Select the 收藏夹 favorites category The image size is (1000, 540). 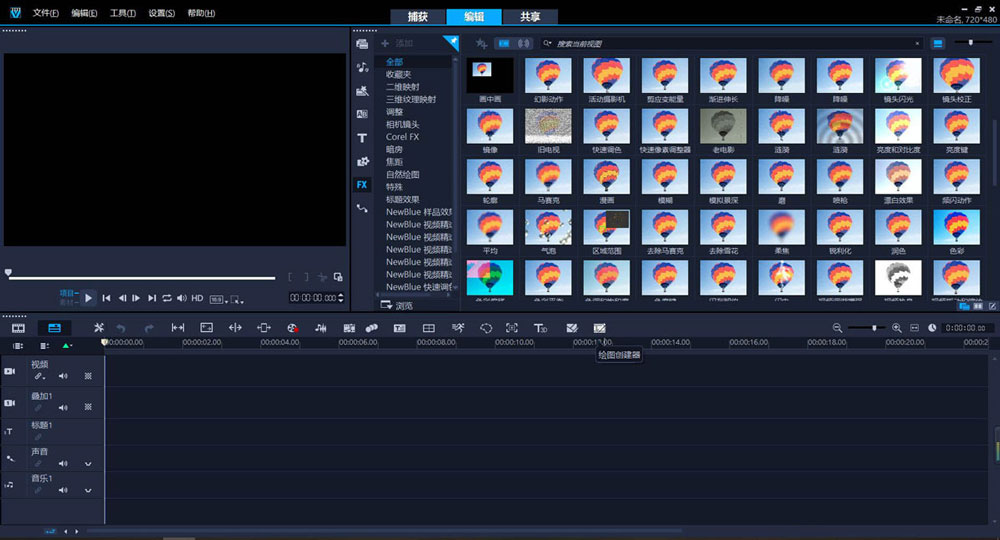[398, 75]
